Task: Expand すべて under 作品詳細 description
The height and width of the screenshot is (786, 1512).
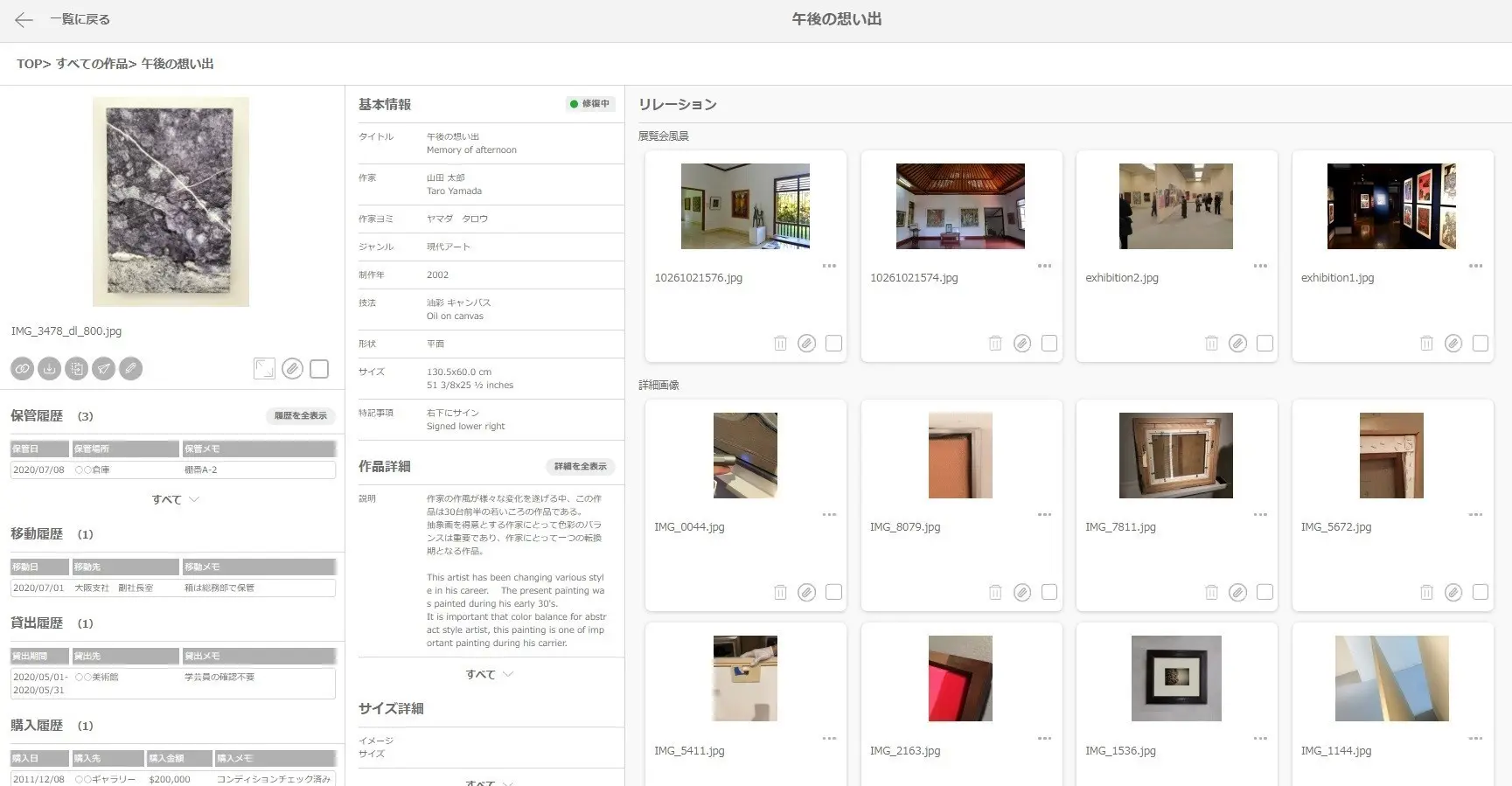Action: tap(490, 675)
